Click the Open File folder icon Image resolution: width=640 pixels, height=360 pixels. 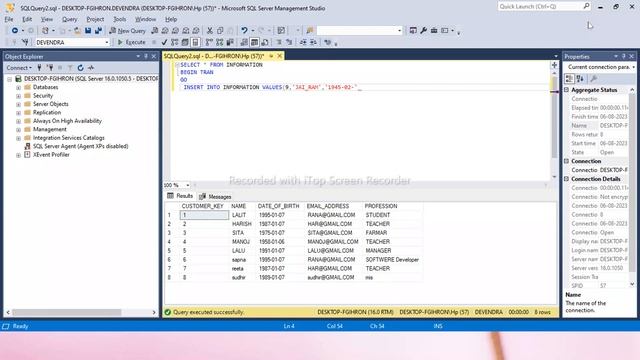pyautogui.click(x=77, y=31)
